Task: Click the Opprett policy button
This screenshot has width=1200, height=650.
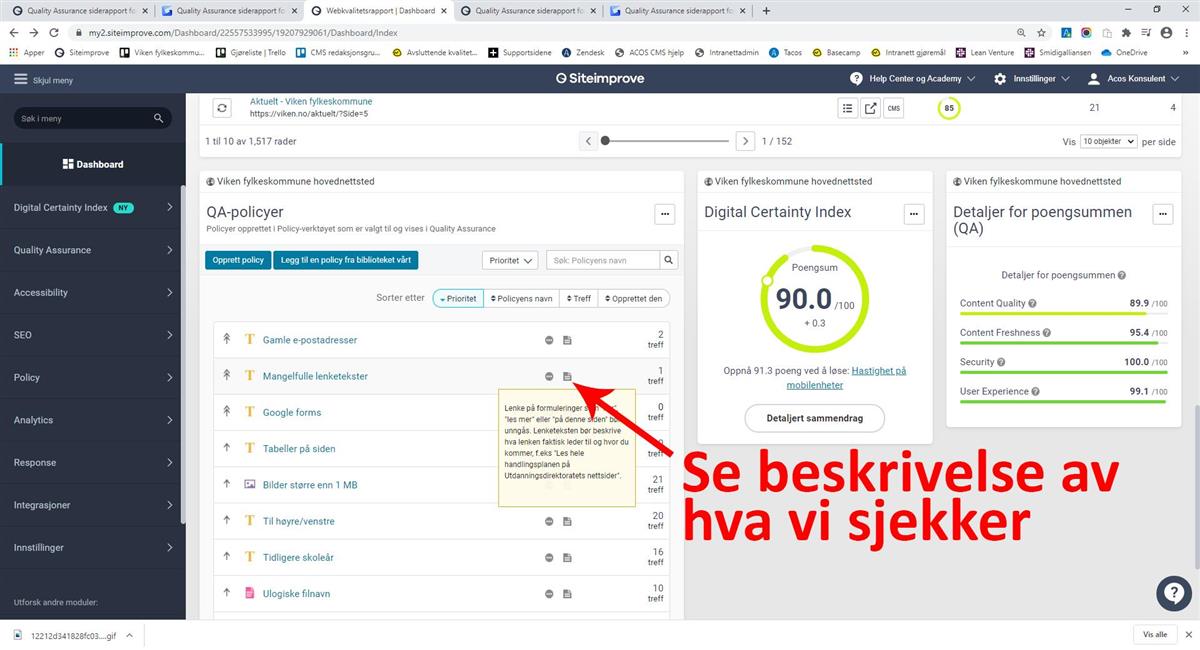Action: click(x=238, y=260)
